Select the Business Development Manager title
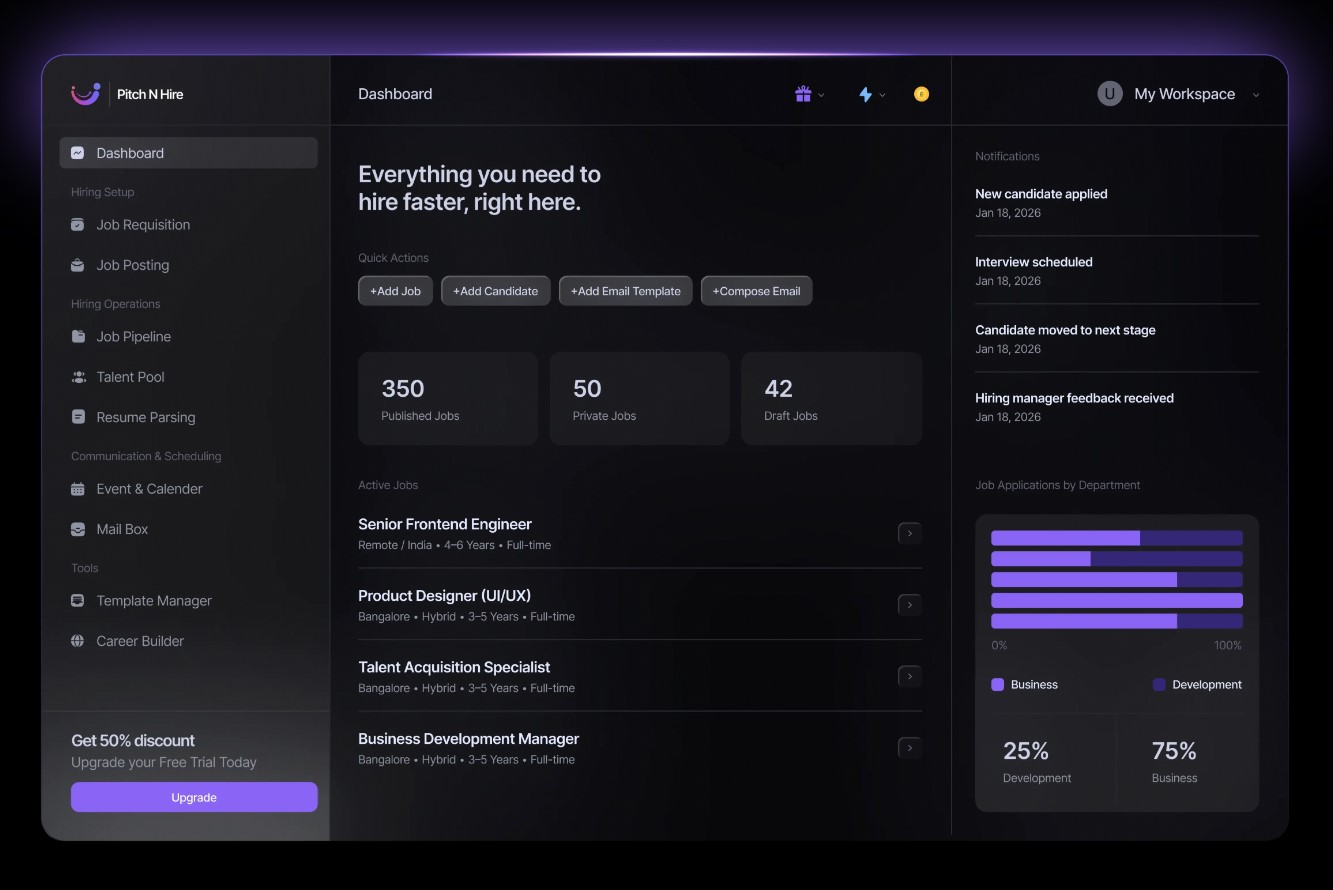 469,739
